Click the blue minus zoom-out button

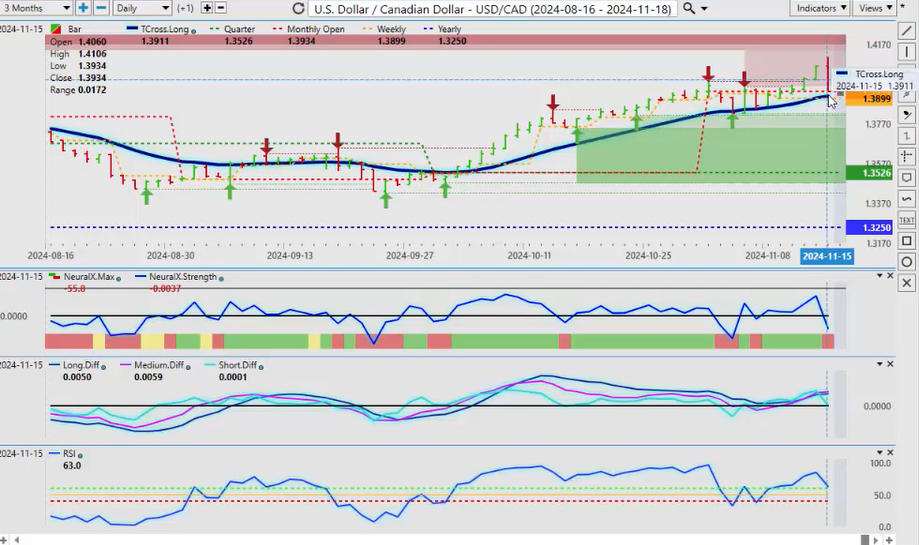tap(101, 8)
